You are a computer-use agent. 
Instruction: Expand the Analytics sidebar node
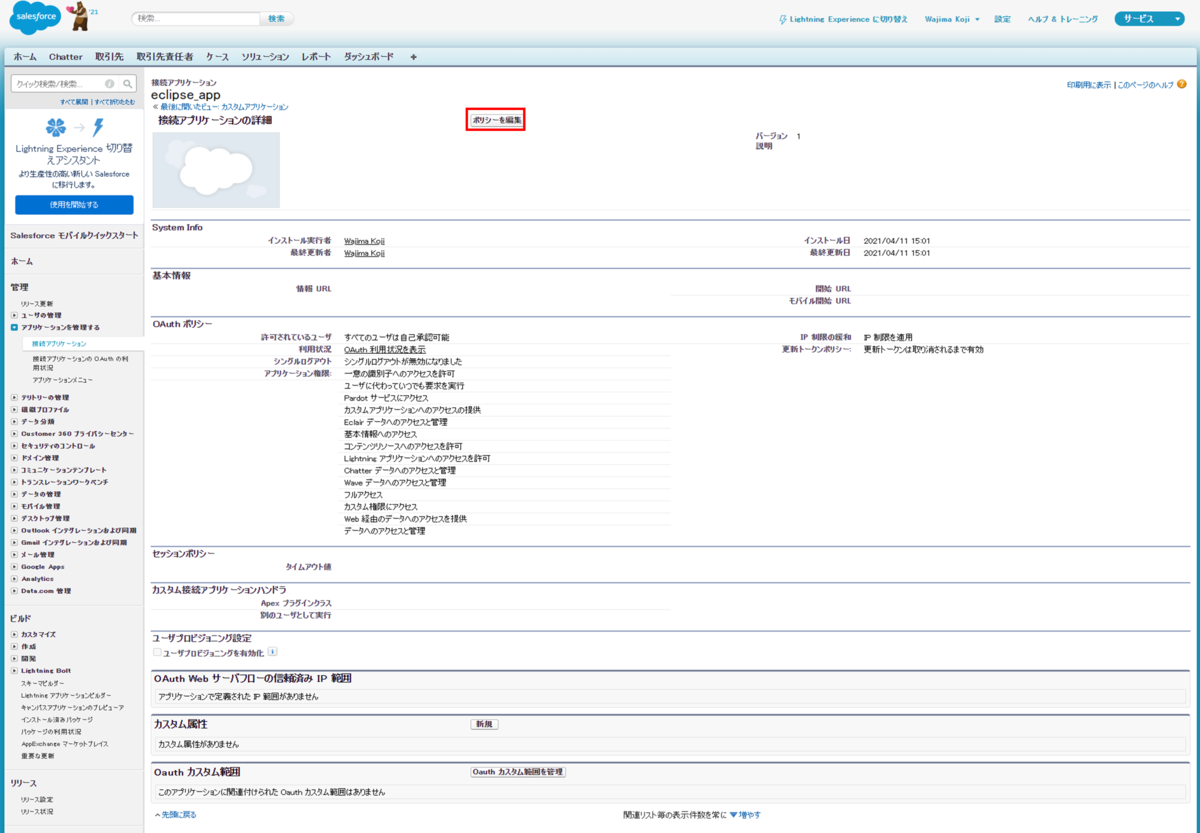(x=14, y=578)
